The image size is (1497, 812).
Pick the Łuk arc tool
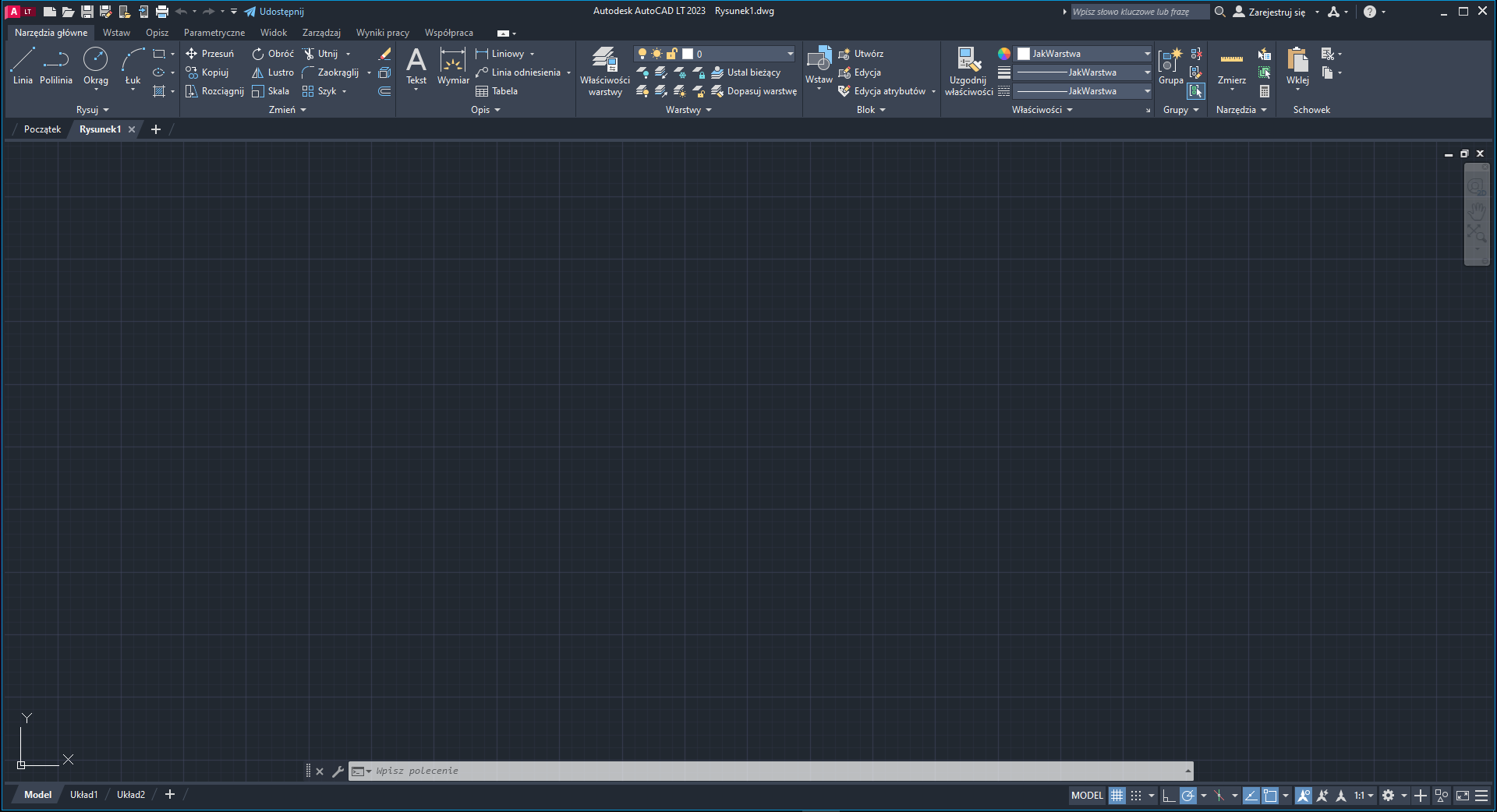point(133,65)
